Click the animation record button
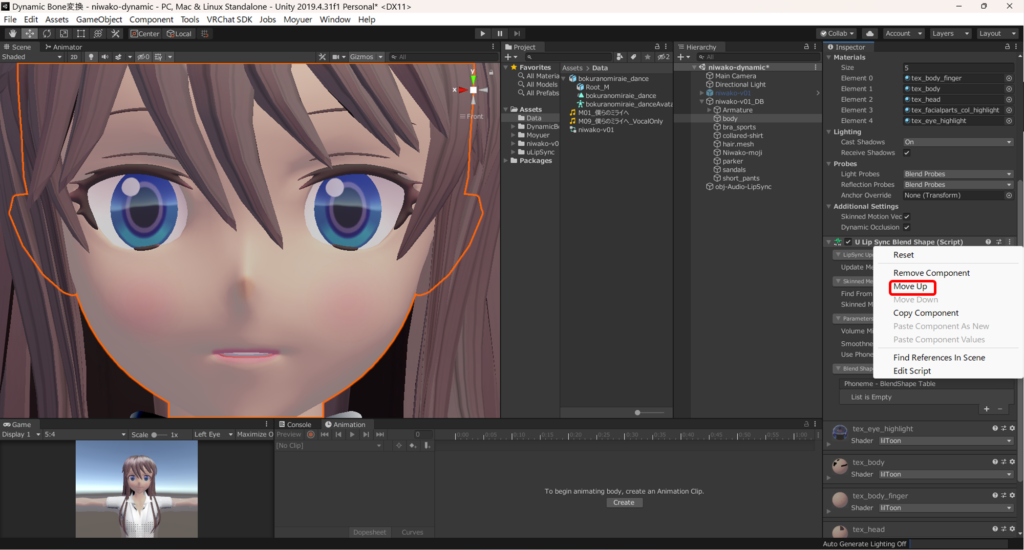The width and height of the screenshot is (1024, 550). tap(311, 435)
